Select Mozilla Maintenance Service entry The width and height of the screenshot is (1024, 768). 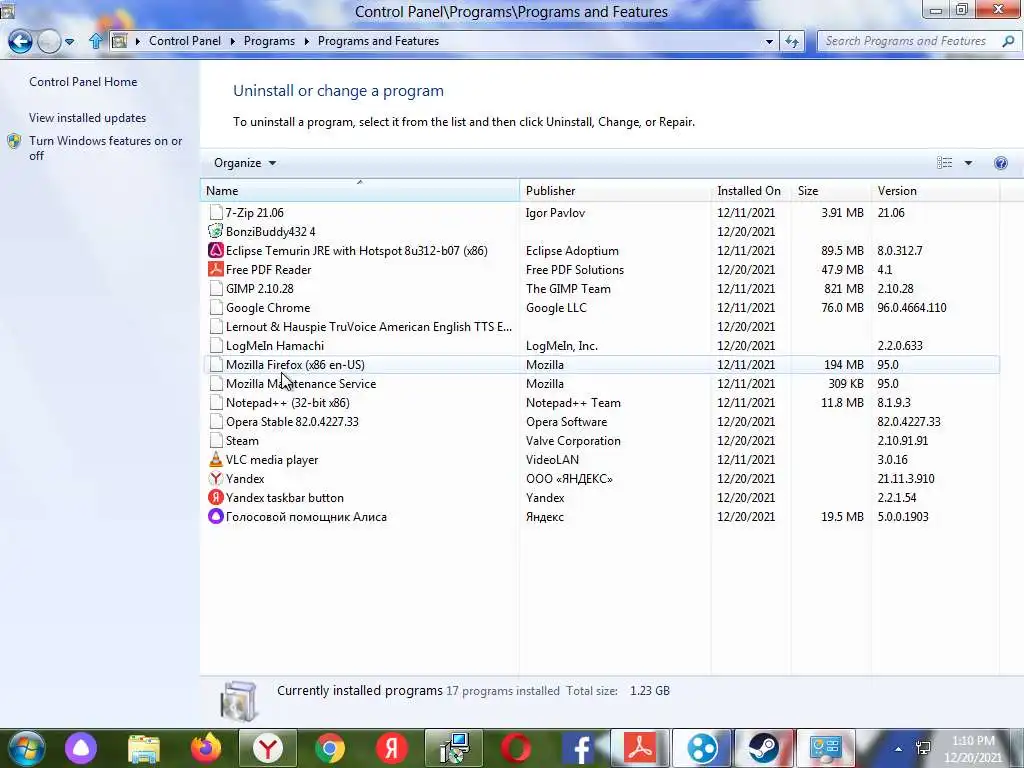[601, 383]
